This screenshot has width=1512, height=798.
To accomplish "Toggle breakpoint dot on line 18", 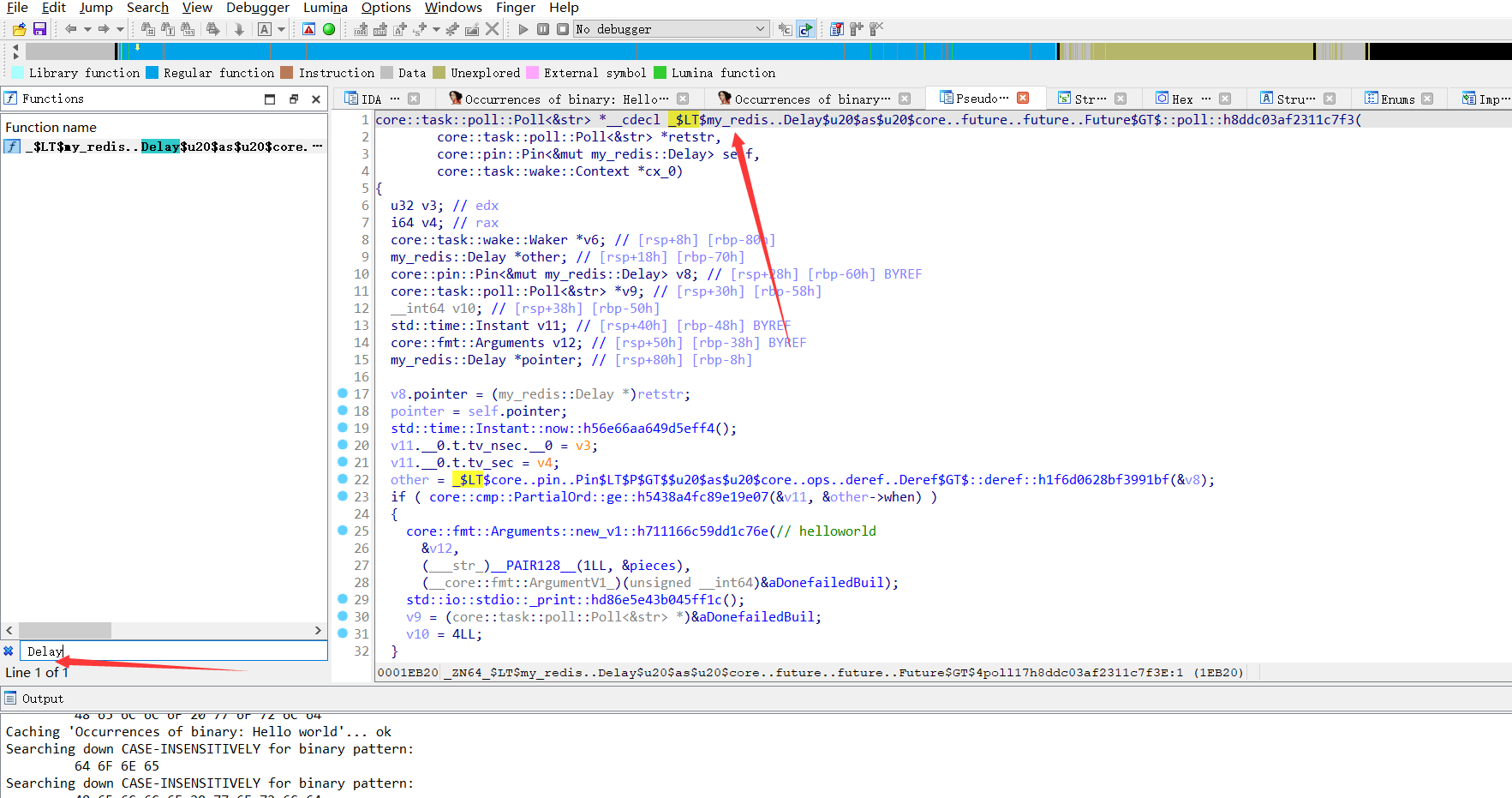I will click(343, 411).
